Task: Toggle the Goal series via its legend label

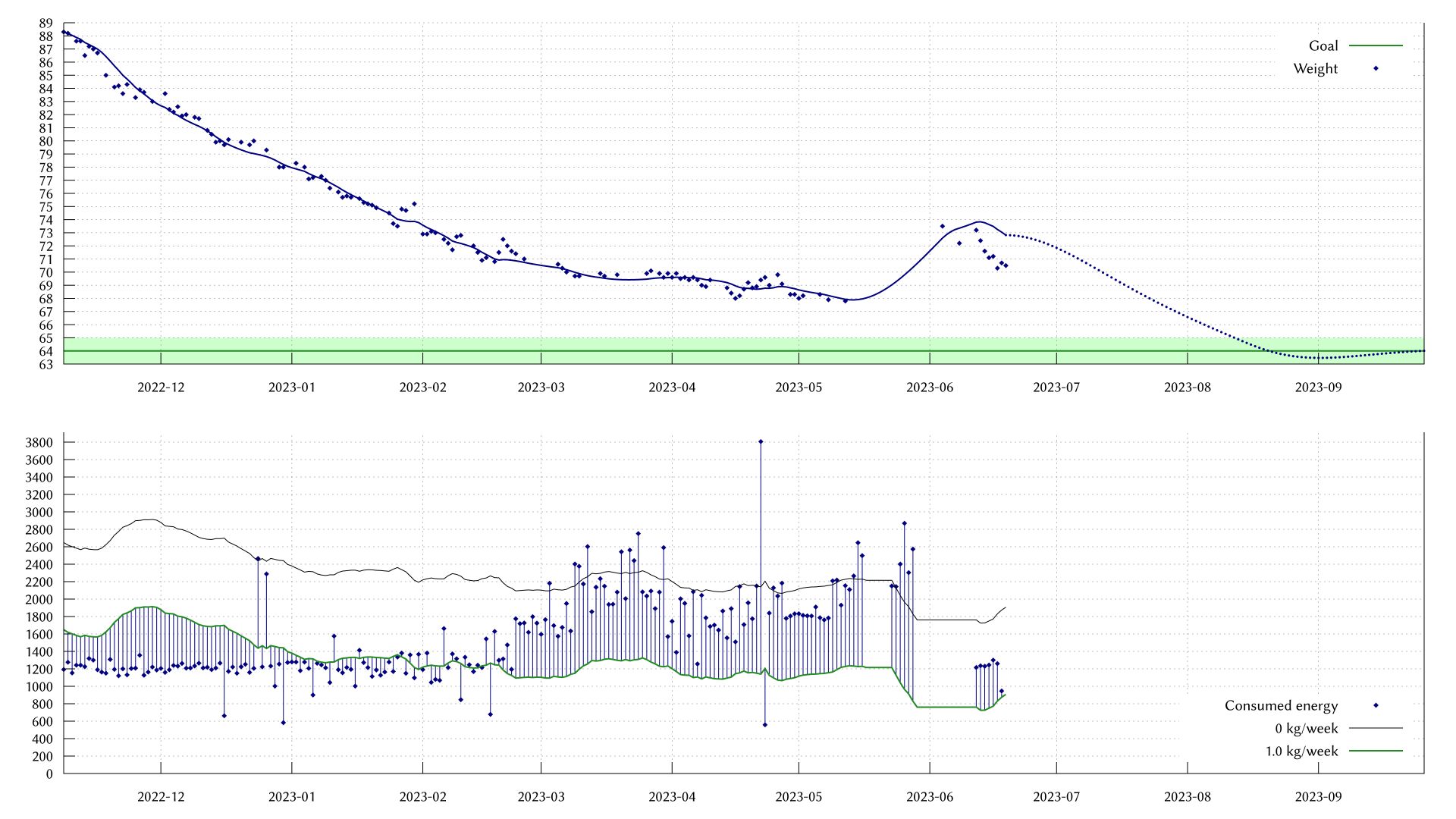Action: click(1323, 45)
